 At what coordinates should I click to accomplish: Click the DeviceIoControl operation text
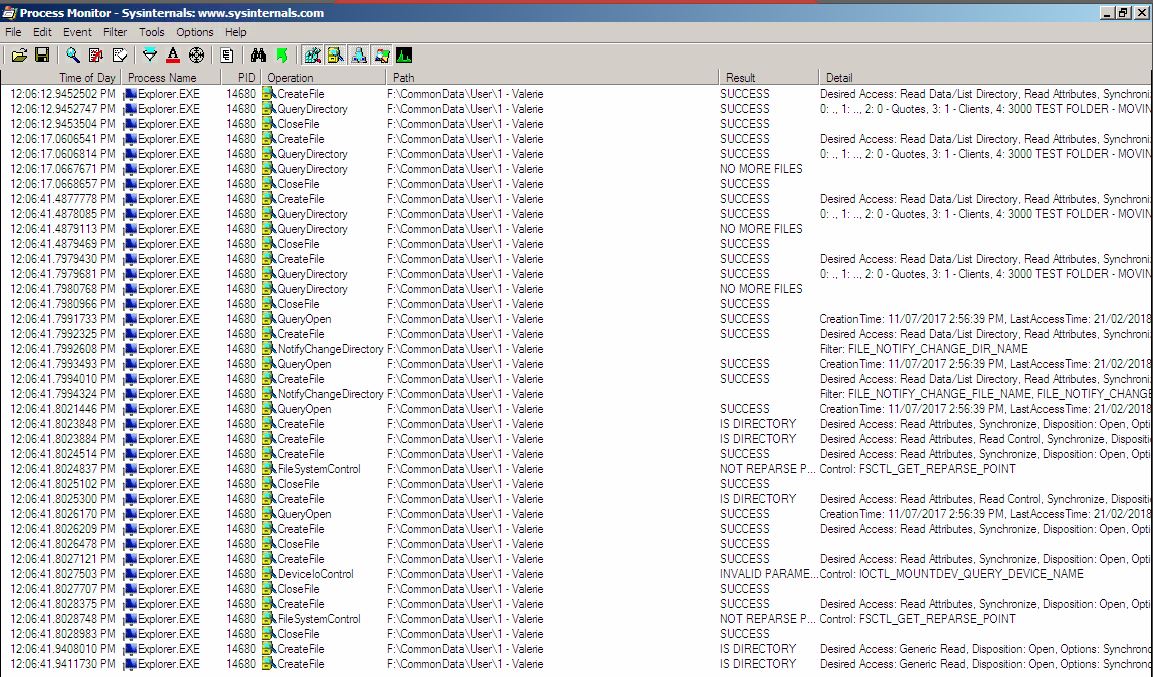(x=315, y=574)
